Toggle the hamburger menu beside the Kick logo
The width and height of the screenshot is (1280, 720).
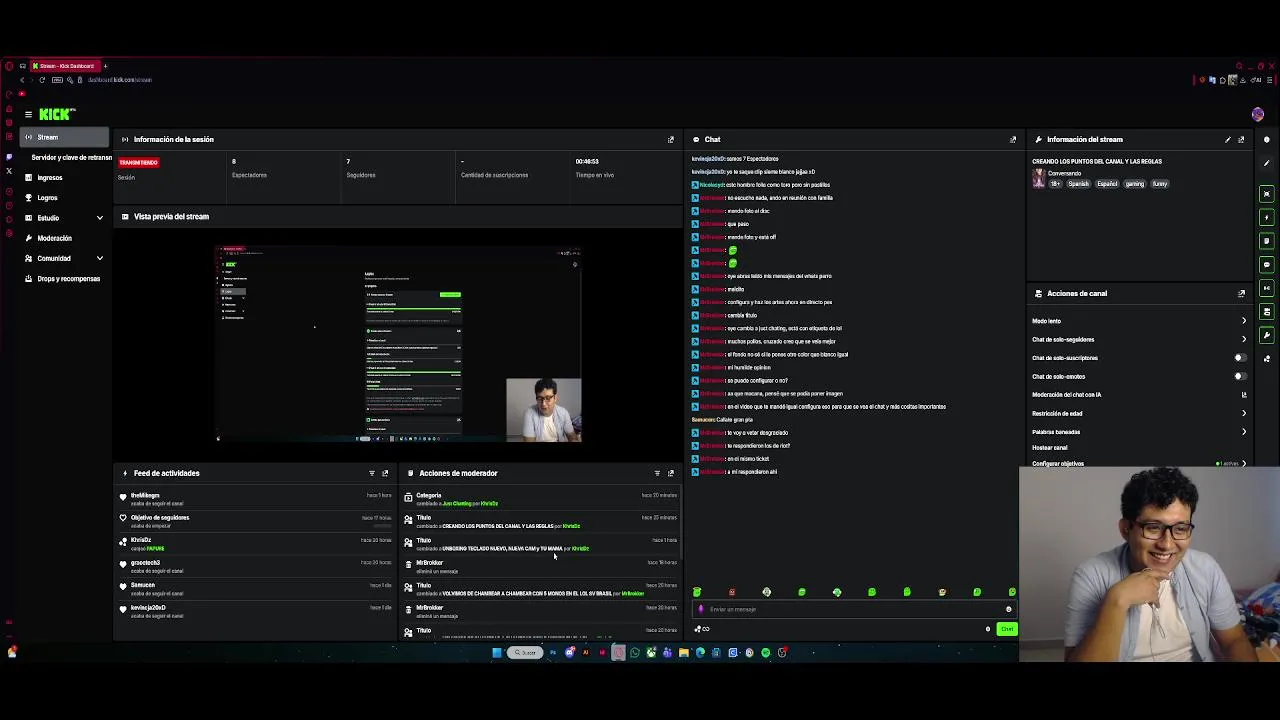(x=28, y=115)
